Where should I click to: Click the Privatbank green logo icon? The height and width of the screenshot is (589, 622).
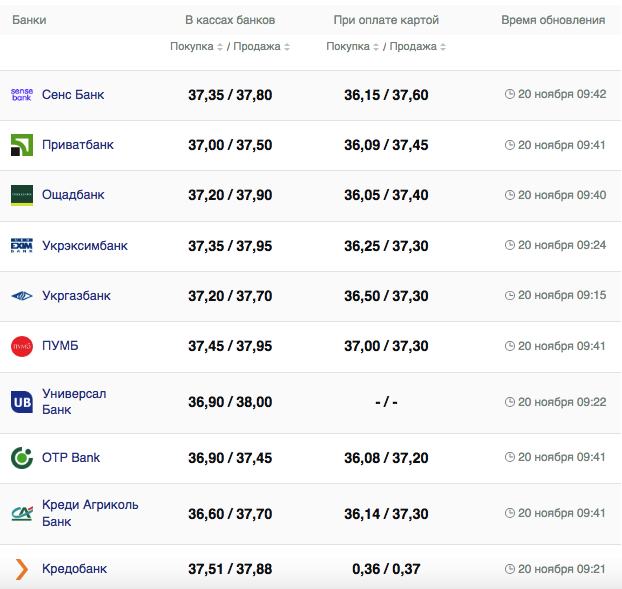pos(22,145)
